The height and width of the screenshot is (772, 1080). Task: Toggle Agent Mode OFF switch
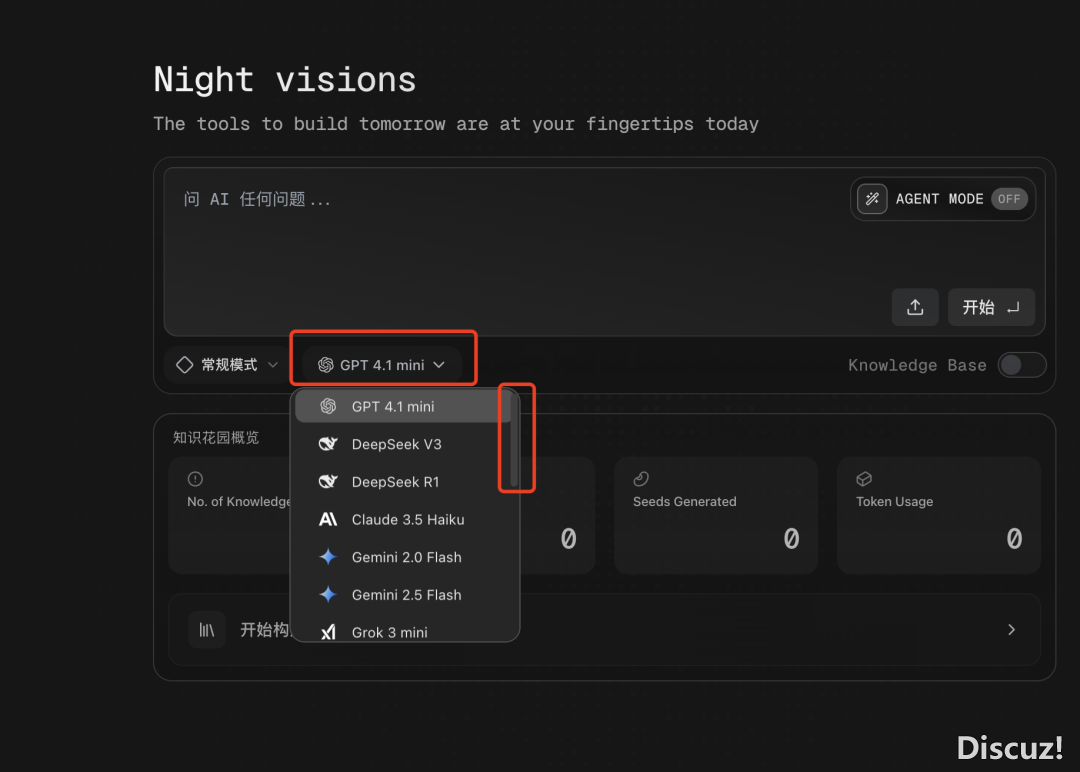coord(1009,199)
